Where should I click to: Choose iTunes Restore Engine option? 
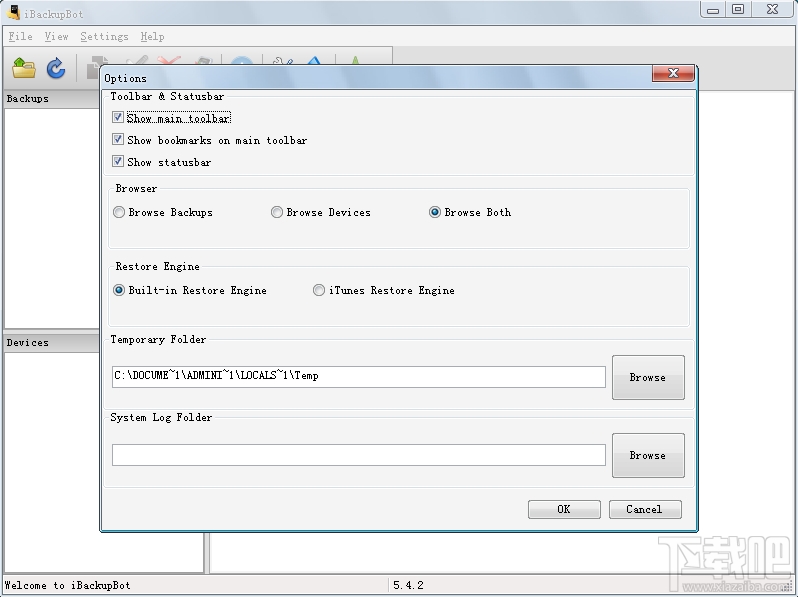pos(319,290)
